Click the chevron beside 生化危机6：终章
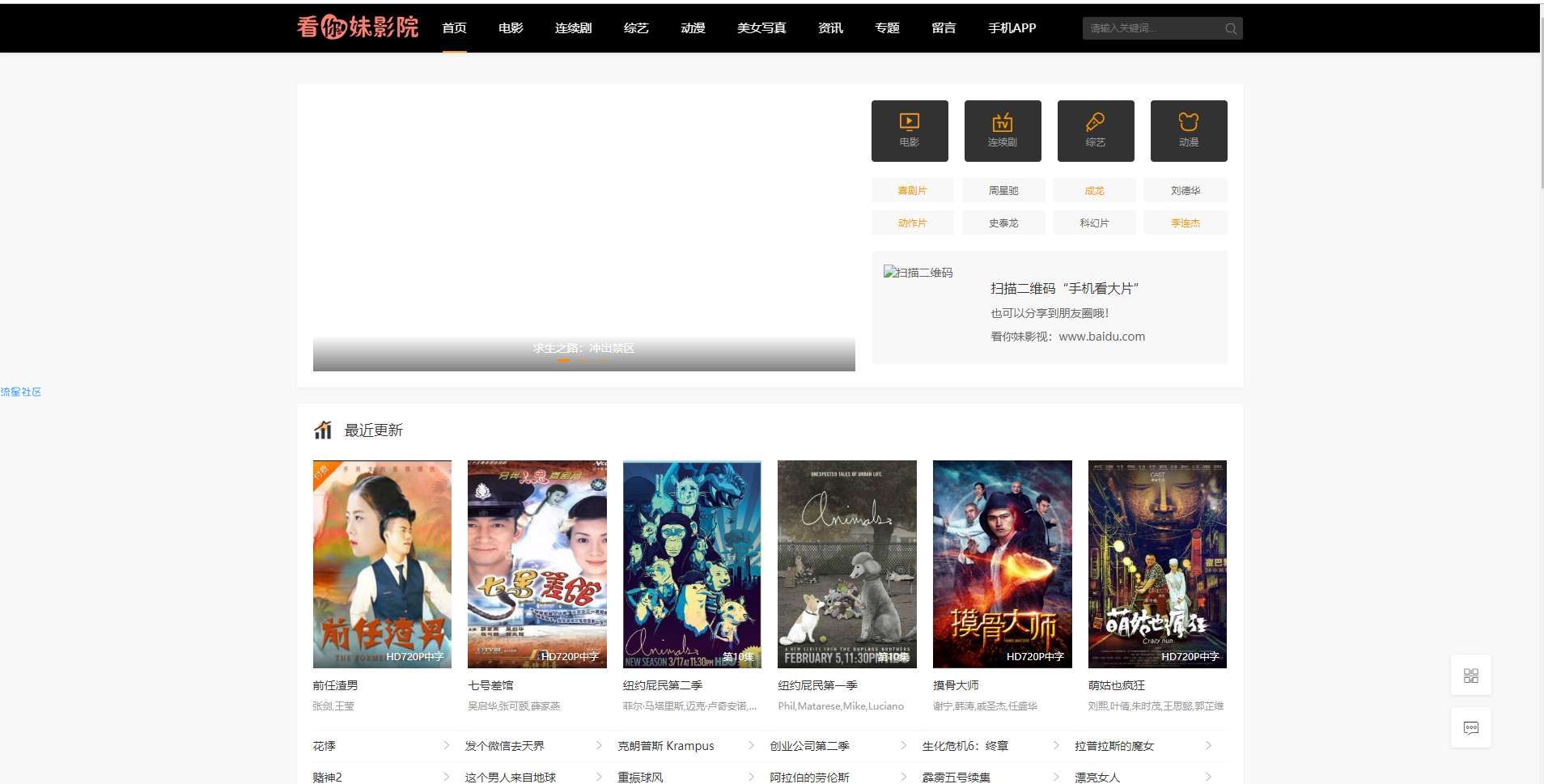 pos(1056,745)
